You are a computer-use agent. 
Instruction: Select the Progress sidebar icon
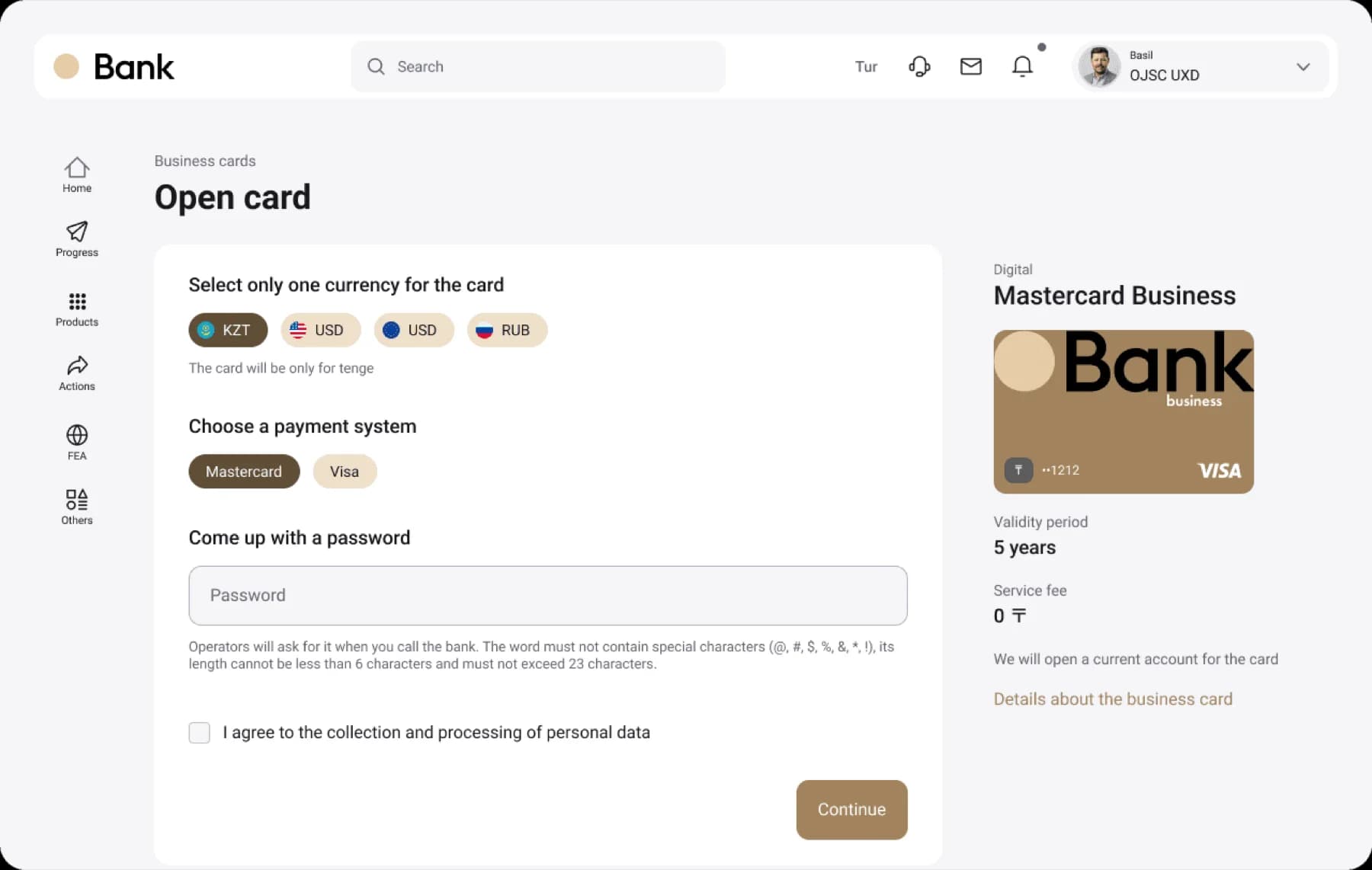tap(76, 239)
